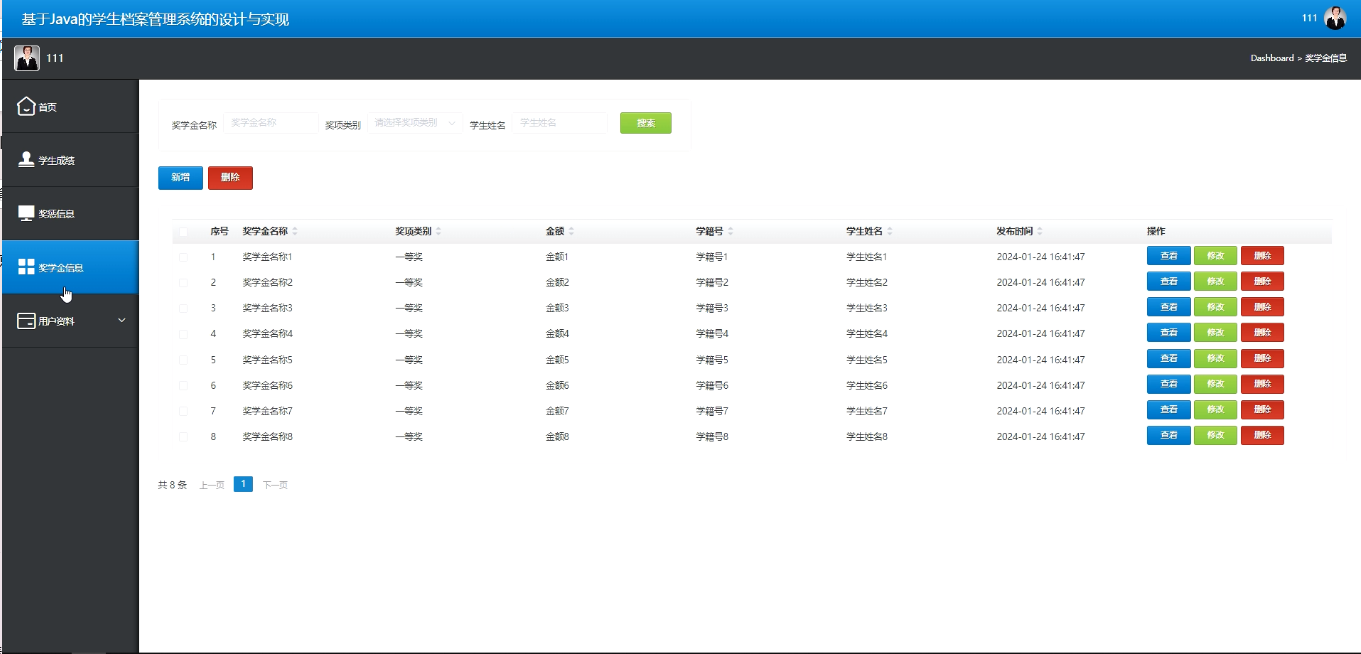Click 查看 for row 奖学金名称4

click(1168, 332)
